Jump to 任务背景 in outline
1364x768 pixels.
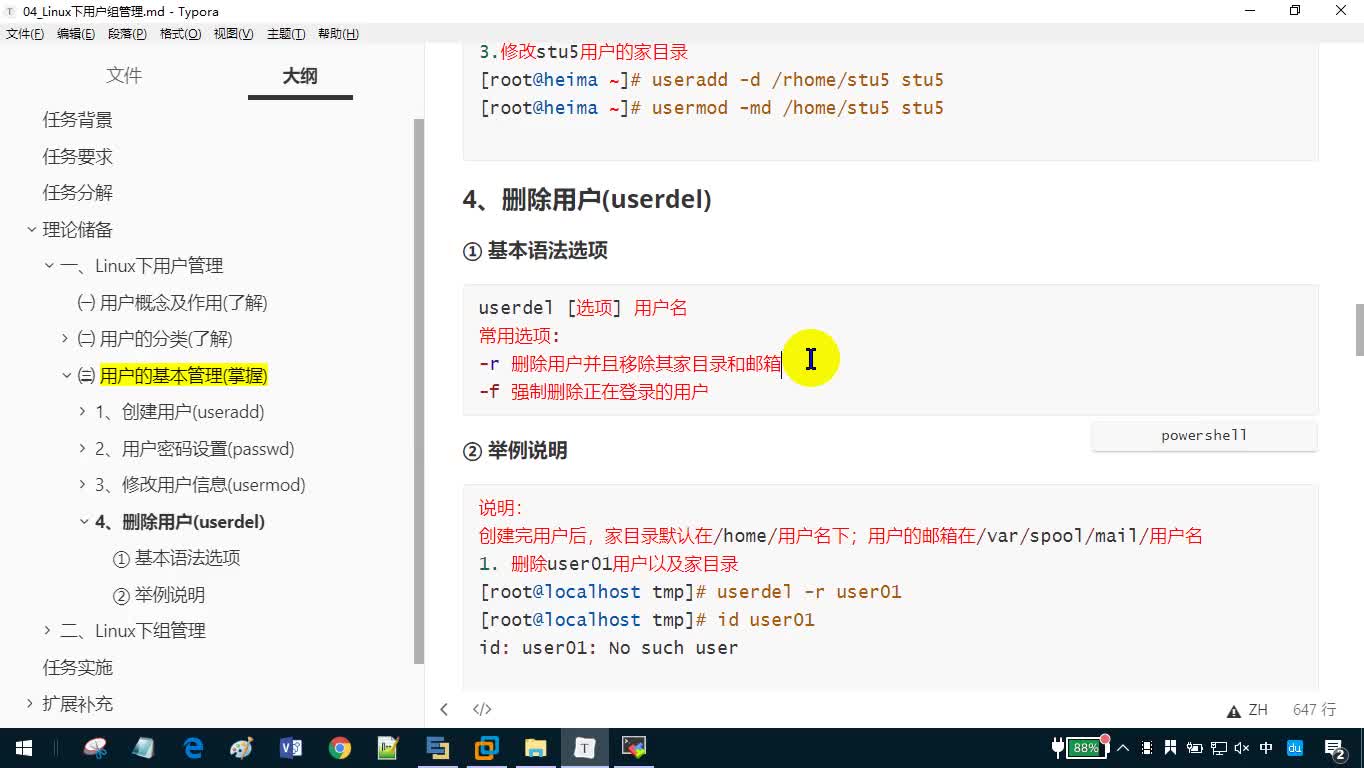point(77,120)
